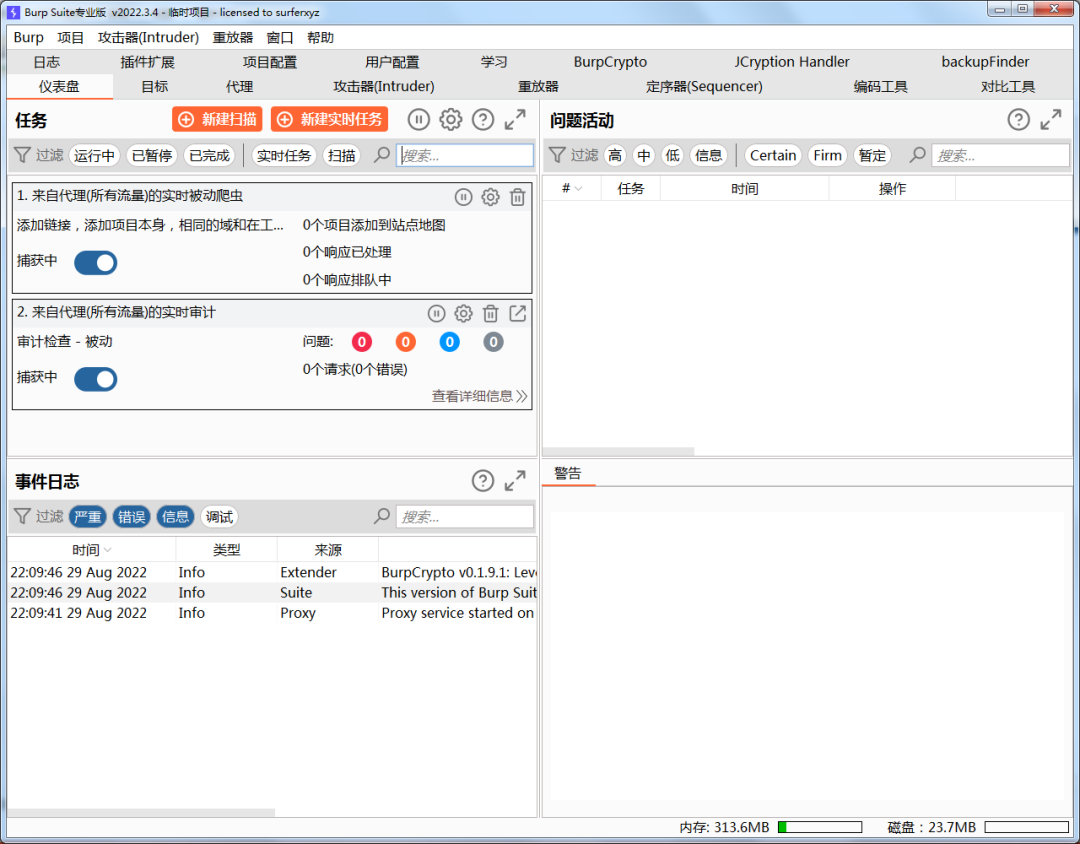The image size is (1080, 844).
Task: Delete task 1 live passive crawl
Action: (x=517, y=197)
